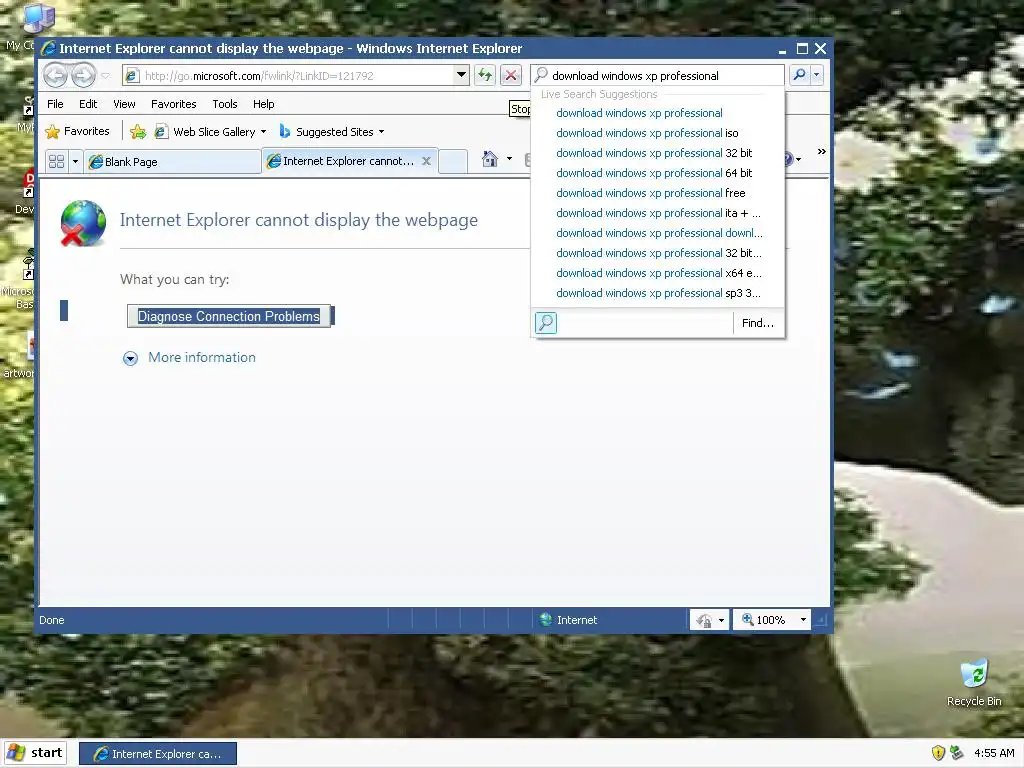Open the Help menu

[264, 104]
